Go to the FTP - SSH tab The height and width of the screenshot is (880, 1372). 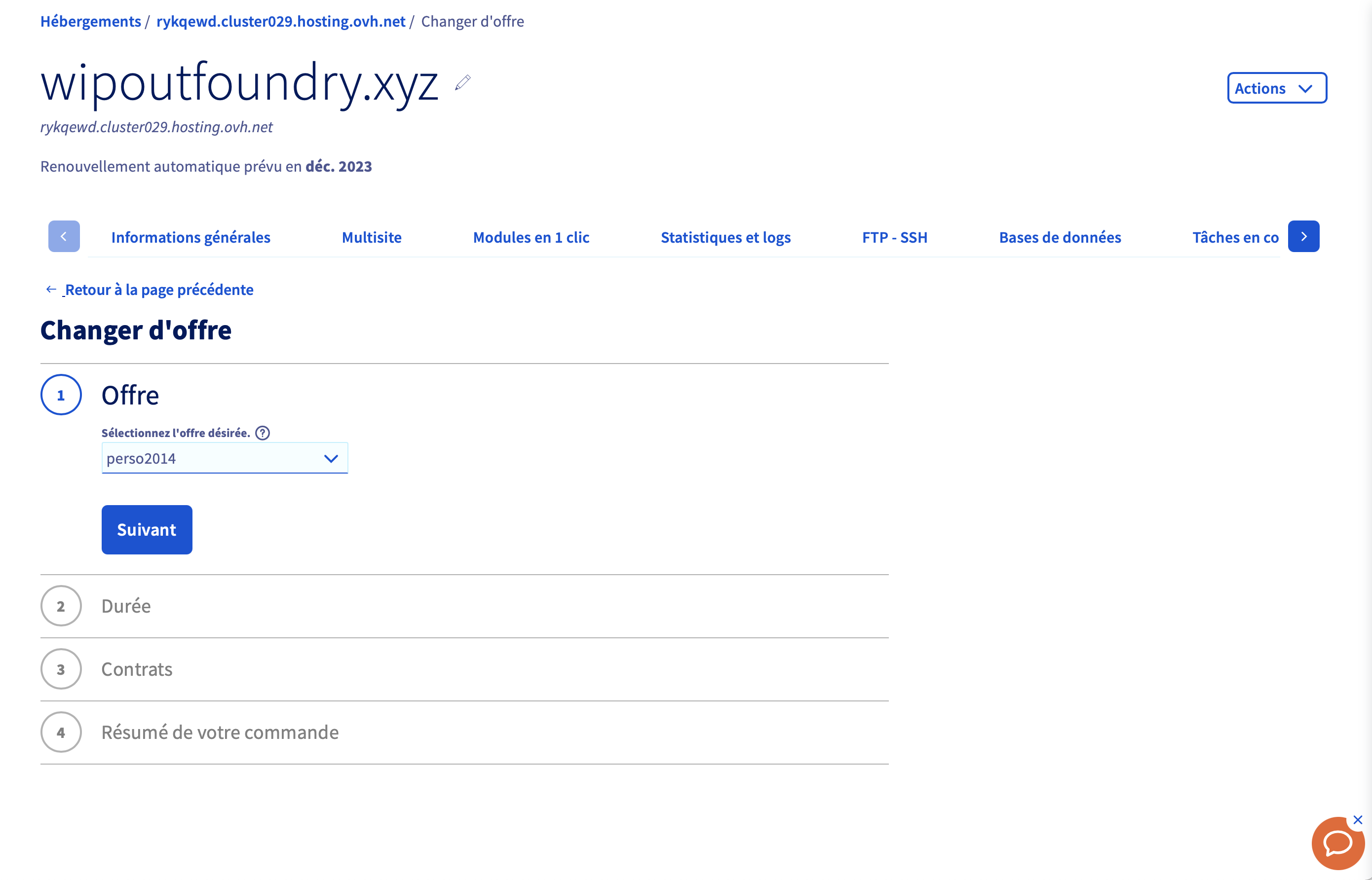[895, 237]
